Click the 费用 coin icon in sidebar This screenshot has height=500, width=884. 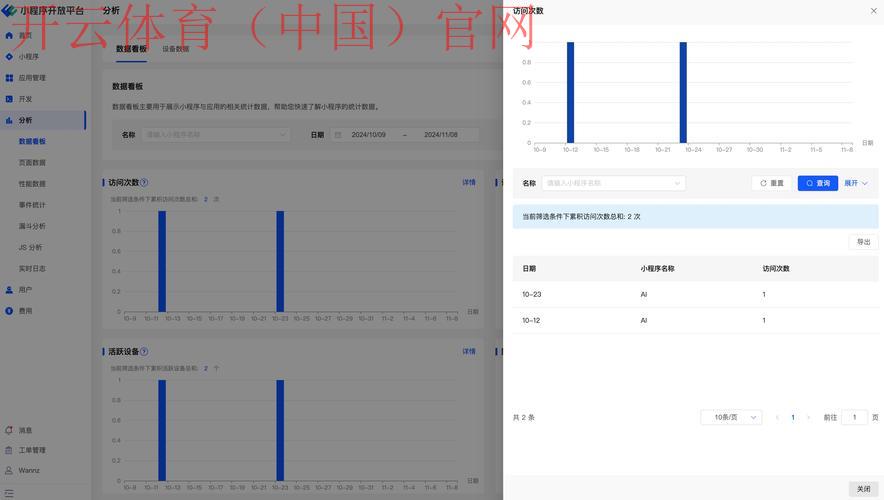click(9, 311)
